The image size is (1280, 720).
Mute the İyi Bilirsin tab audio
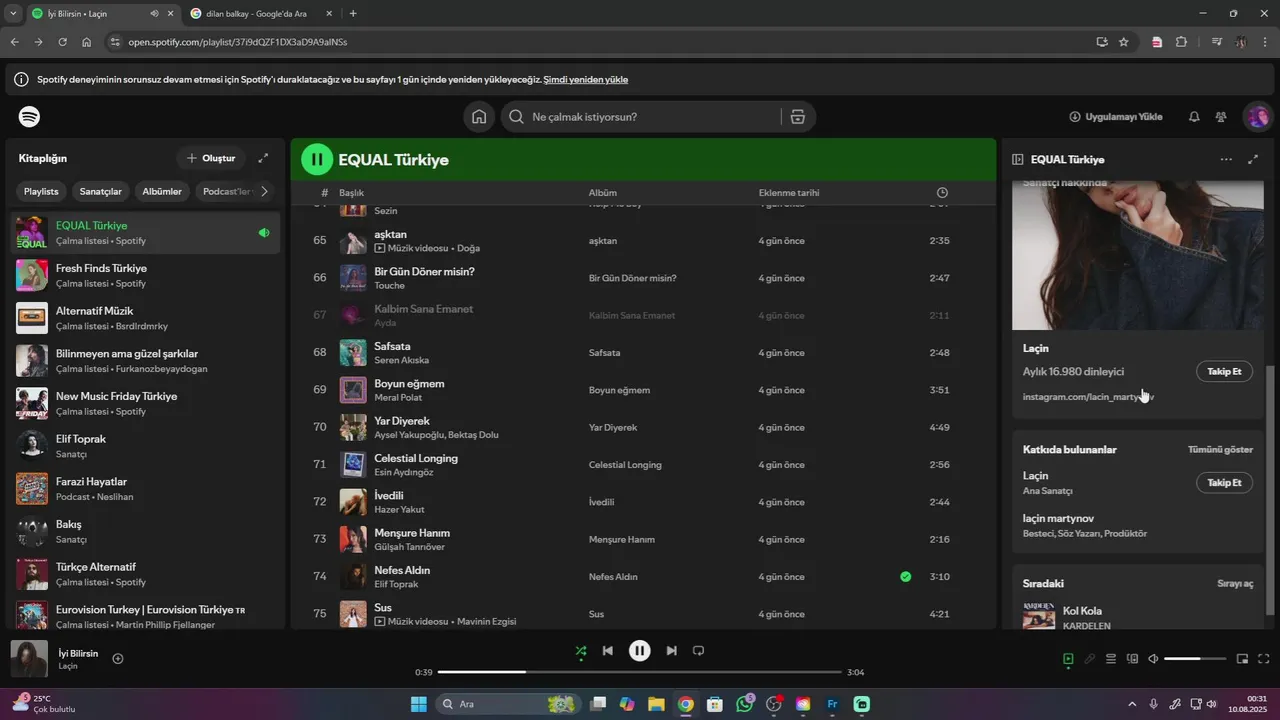tap(154, 13)
